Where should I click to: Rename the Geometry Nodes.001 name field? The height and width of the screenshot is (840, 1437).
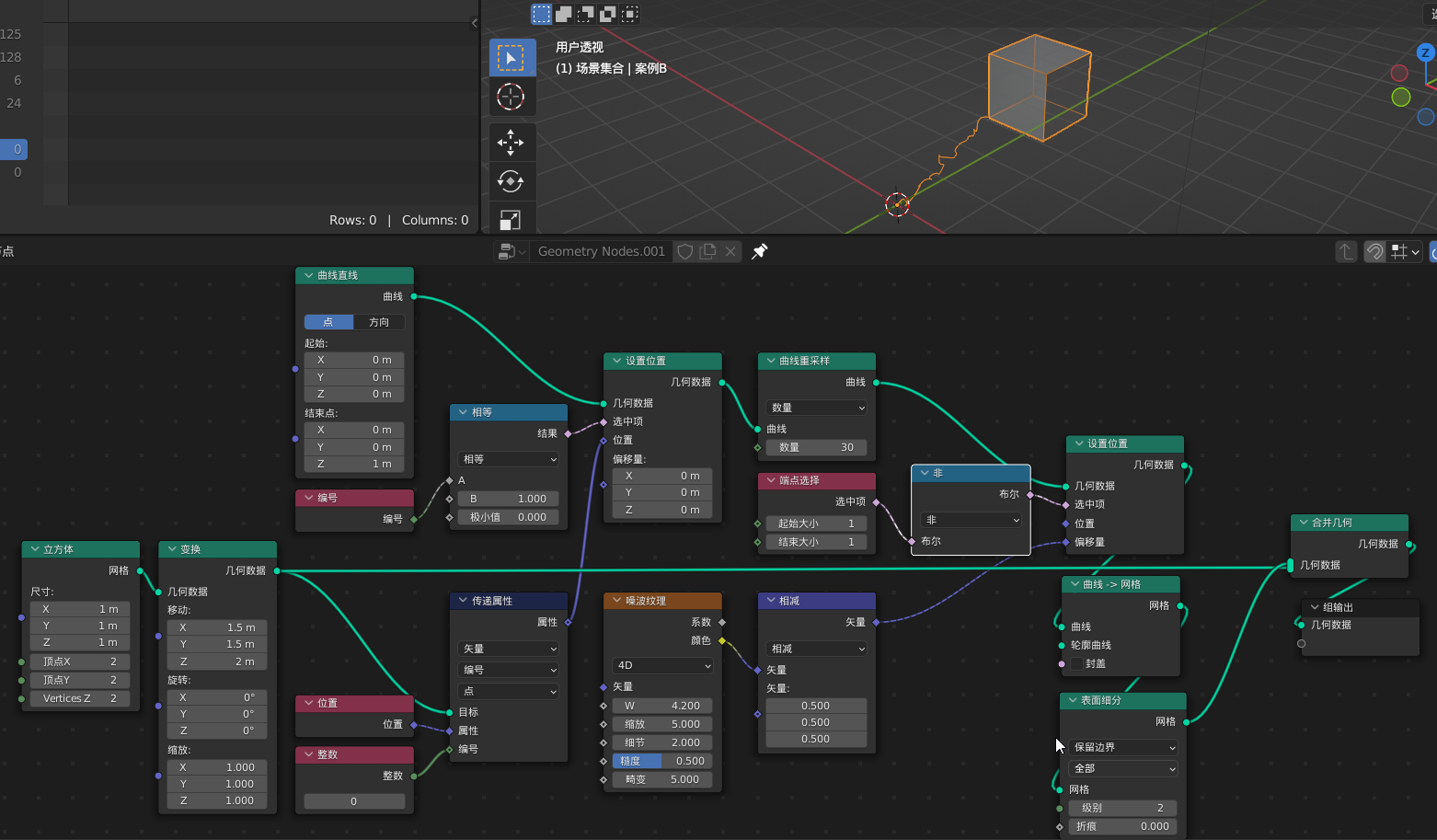[601, 251]
